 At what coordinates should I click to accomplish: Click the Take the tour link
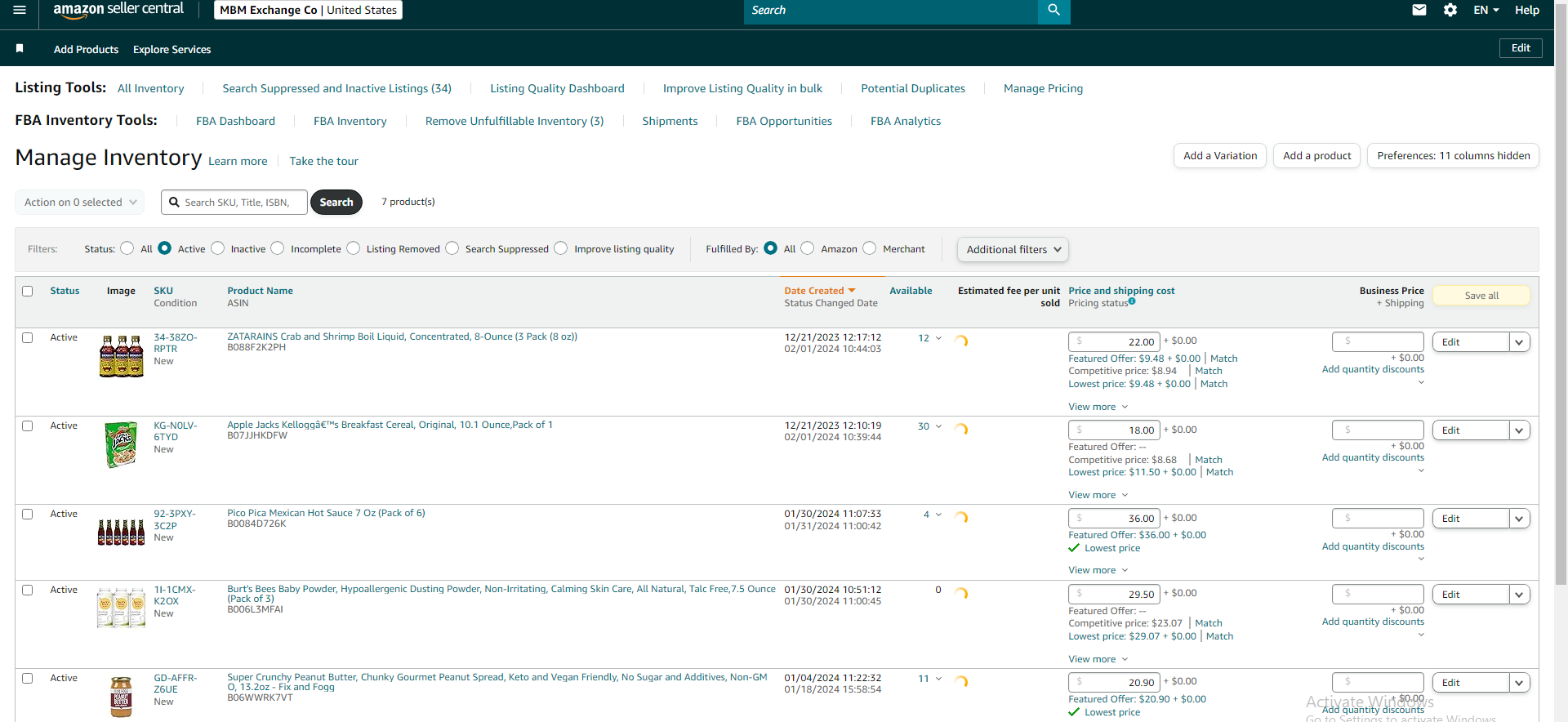pyautogui.click(x=323, y=161)
